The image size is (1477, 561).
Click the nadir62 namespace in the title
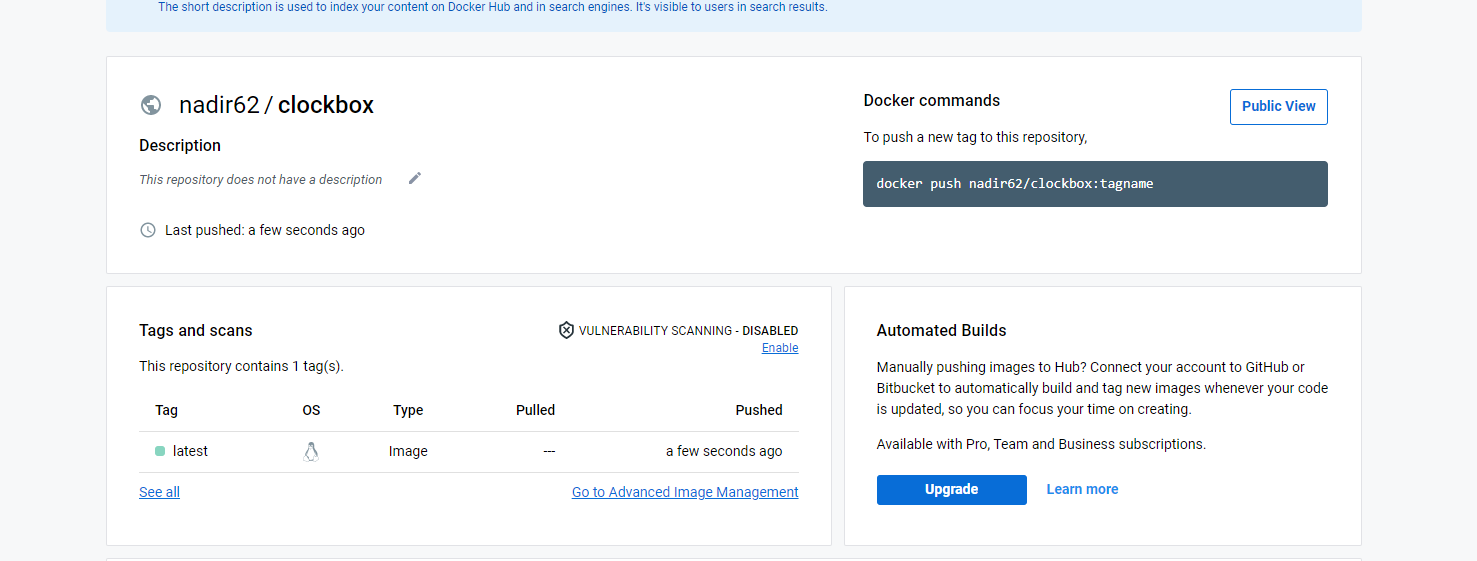click(219, 105)
